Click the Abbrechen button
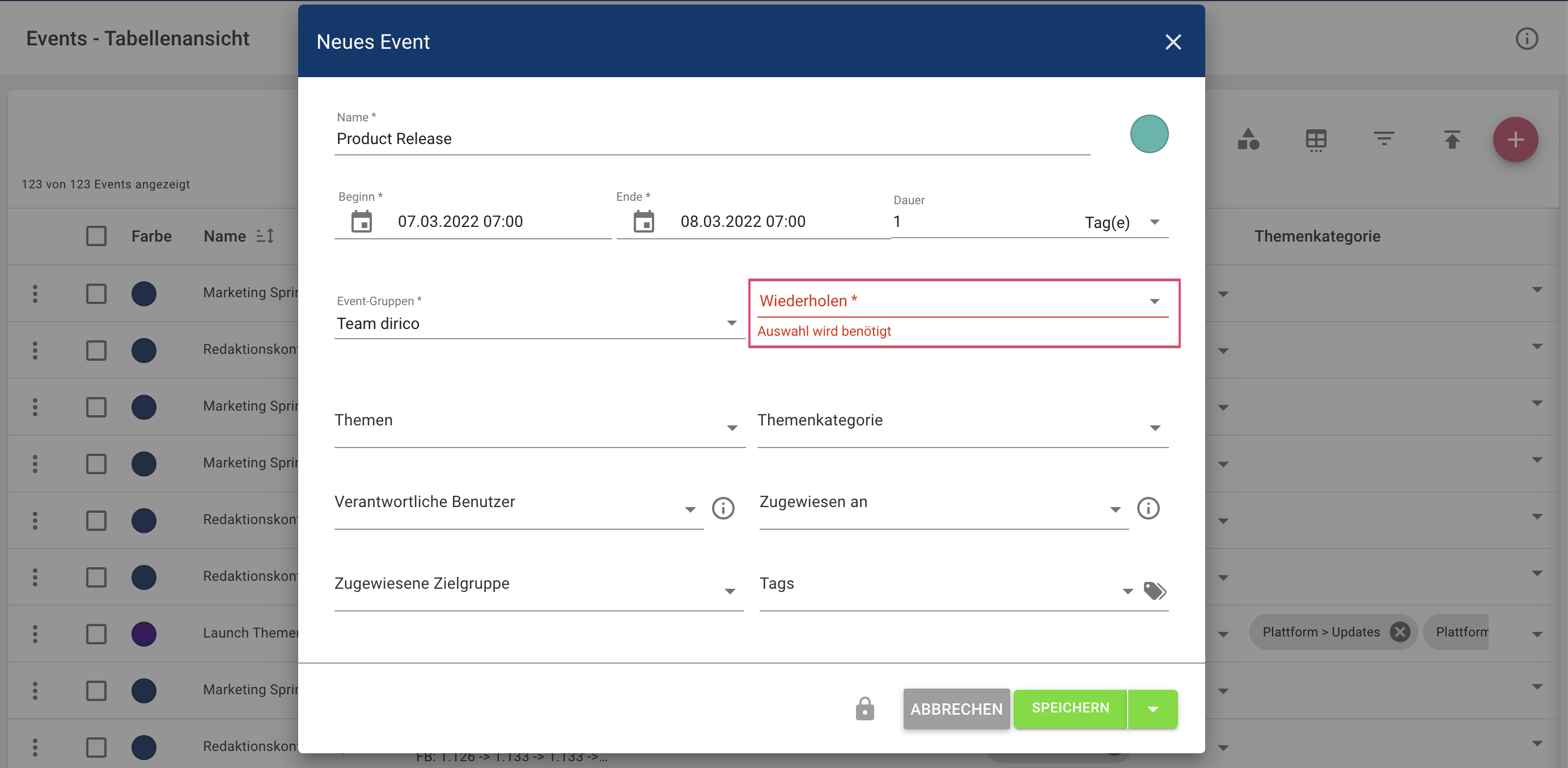 point(956,709)
